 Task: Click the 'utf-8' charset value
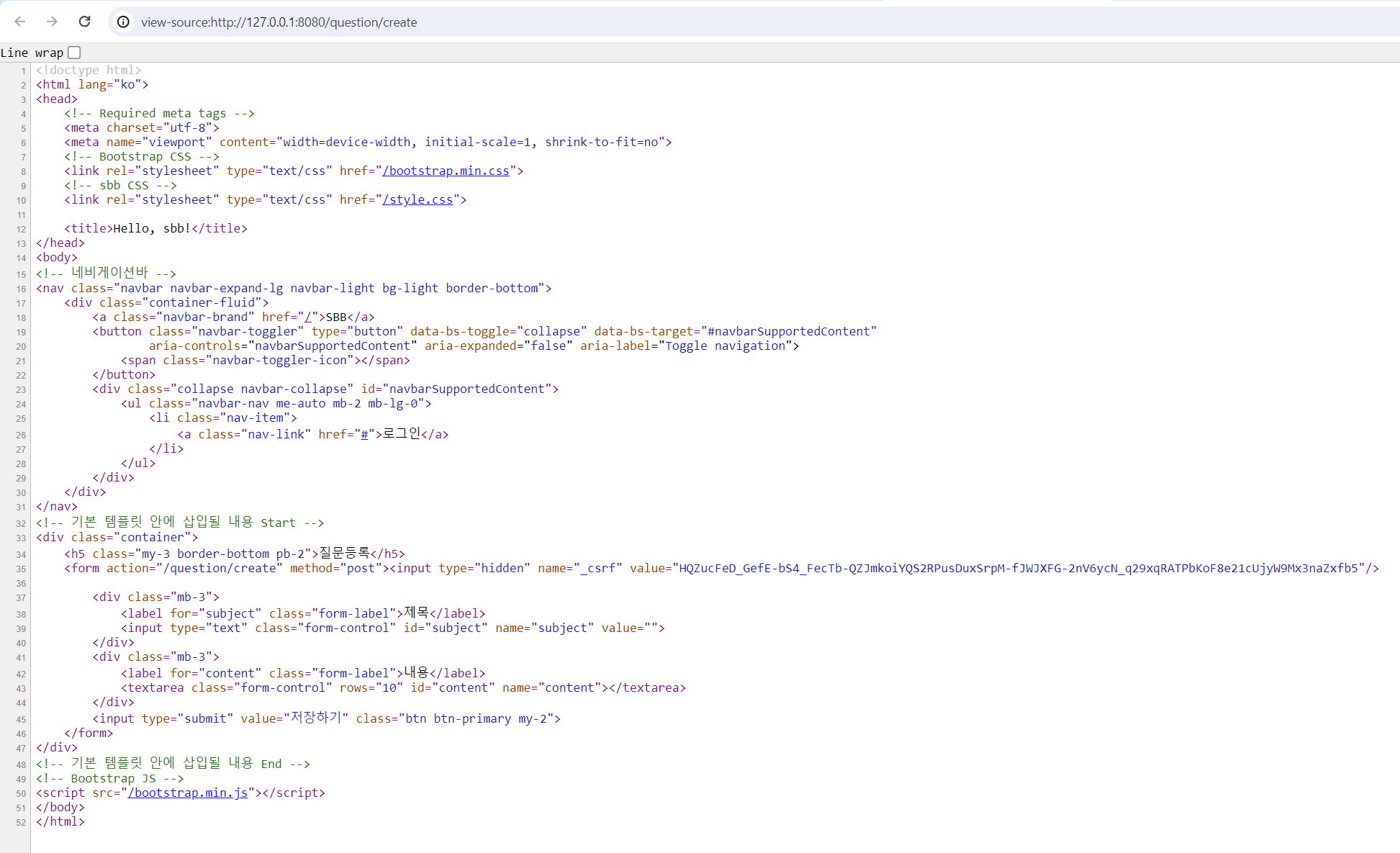(x=187, y=127)
